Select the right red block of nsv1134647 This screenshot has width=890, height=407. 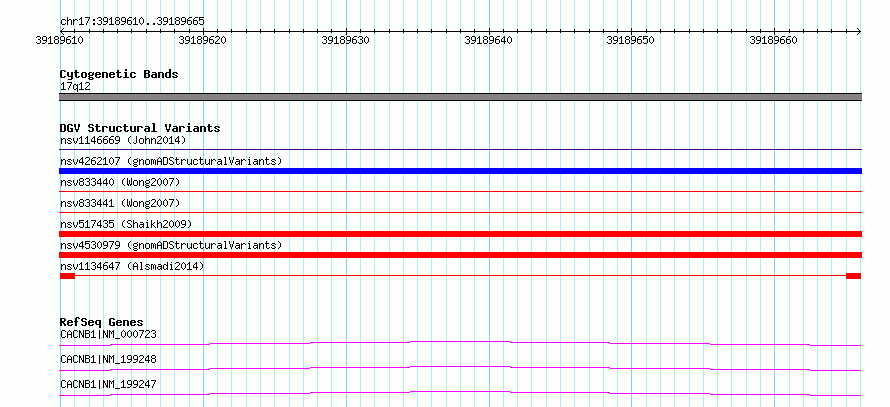click(x=854, y=276)
